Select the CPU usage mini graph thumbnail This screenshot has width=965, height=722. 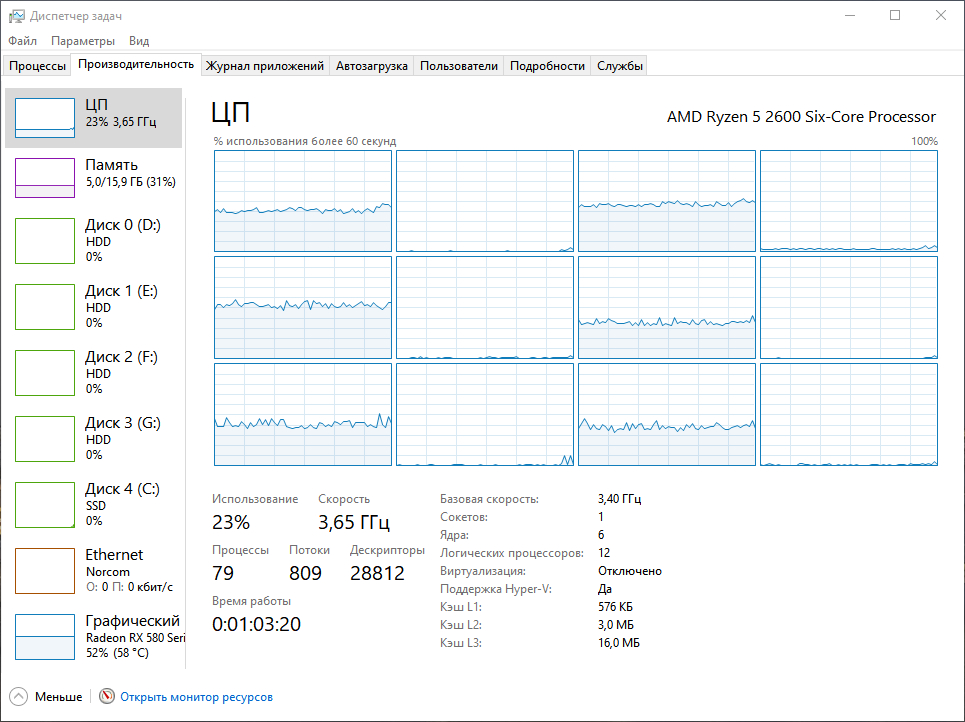[45, 118]
